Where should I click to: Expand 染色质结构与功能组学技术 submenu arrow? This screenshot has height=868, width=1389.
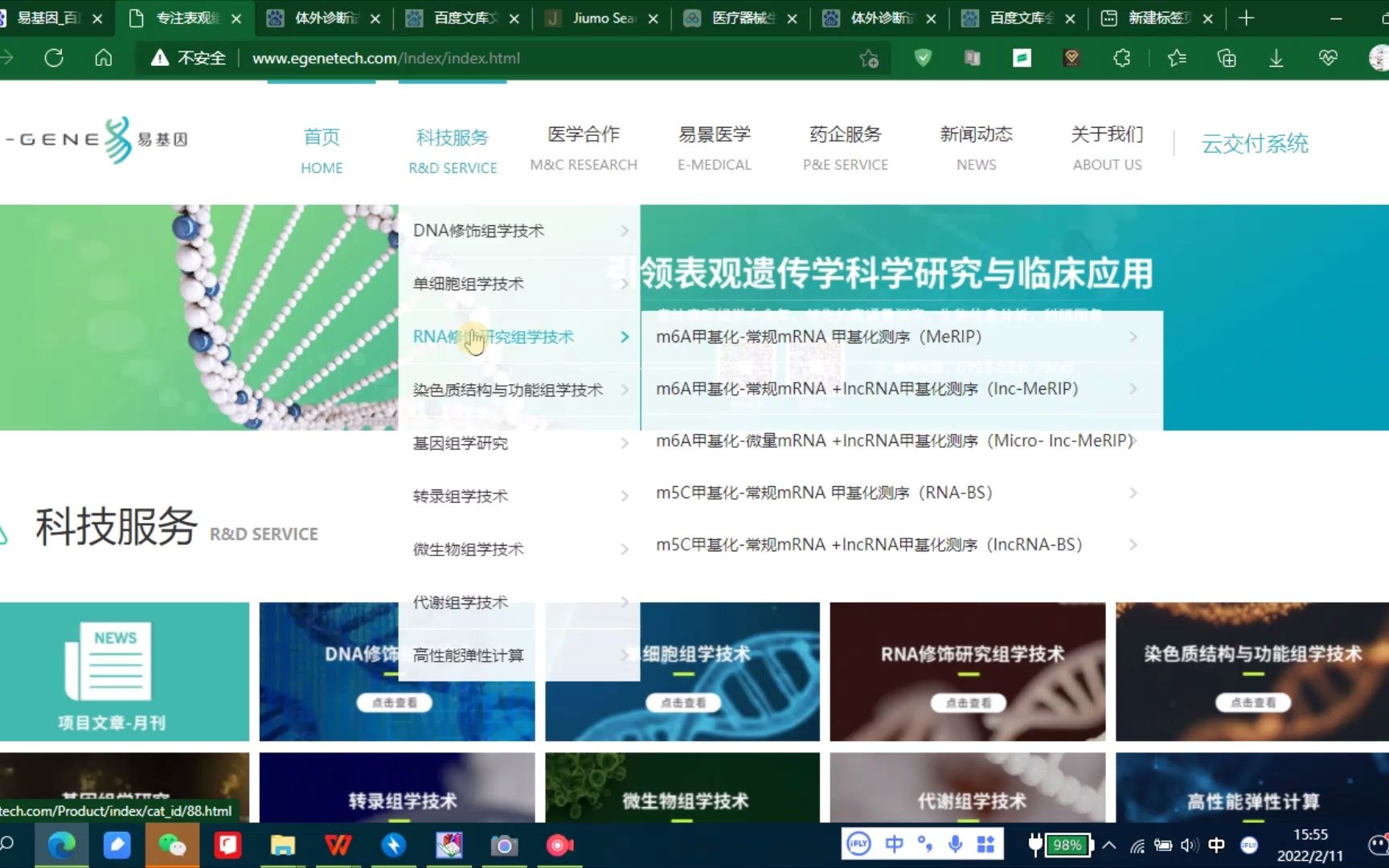click(625, 390)
